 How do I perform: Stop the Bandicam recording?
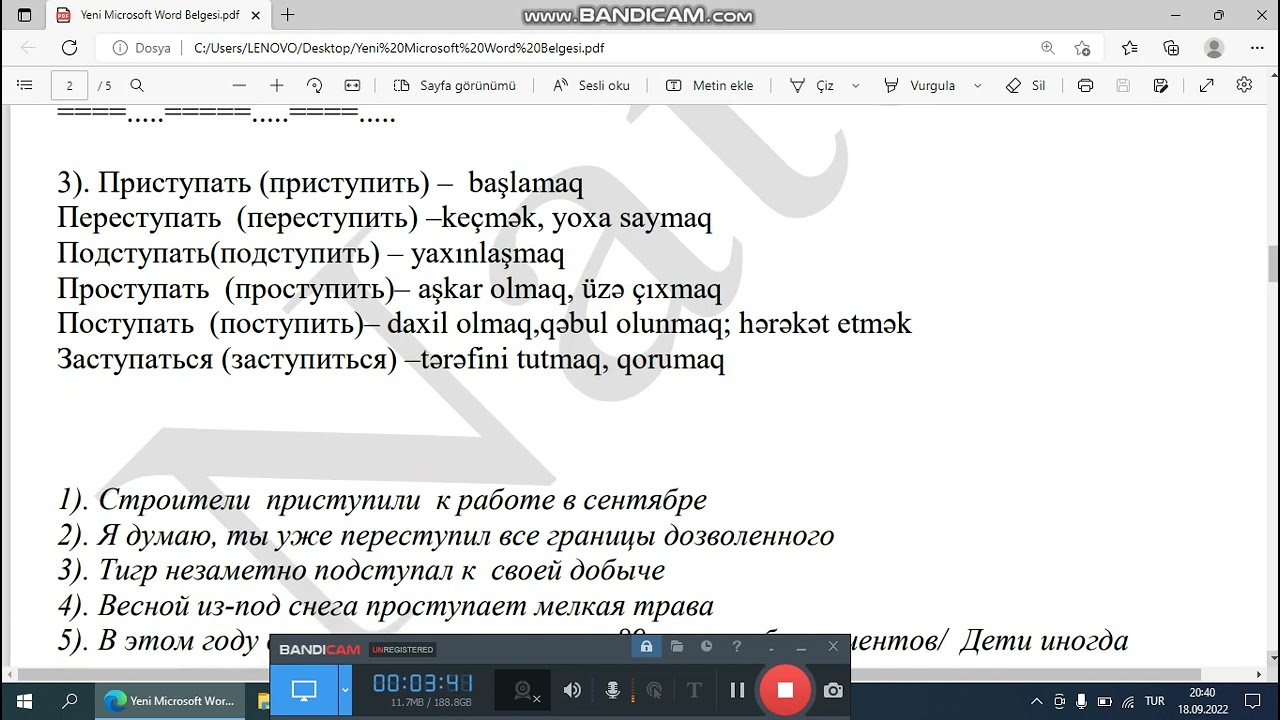[x=785, y=690]
